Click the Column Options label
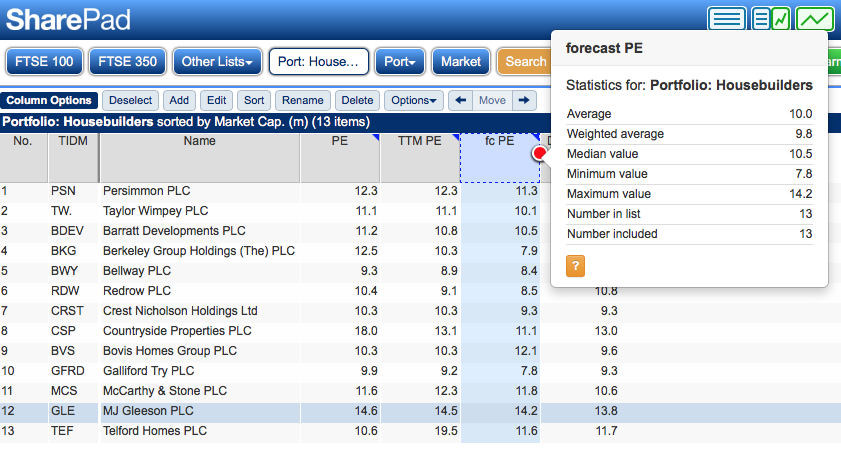 (49, 100)
